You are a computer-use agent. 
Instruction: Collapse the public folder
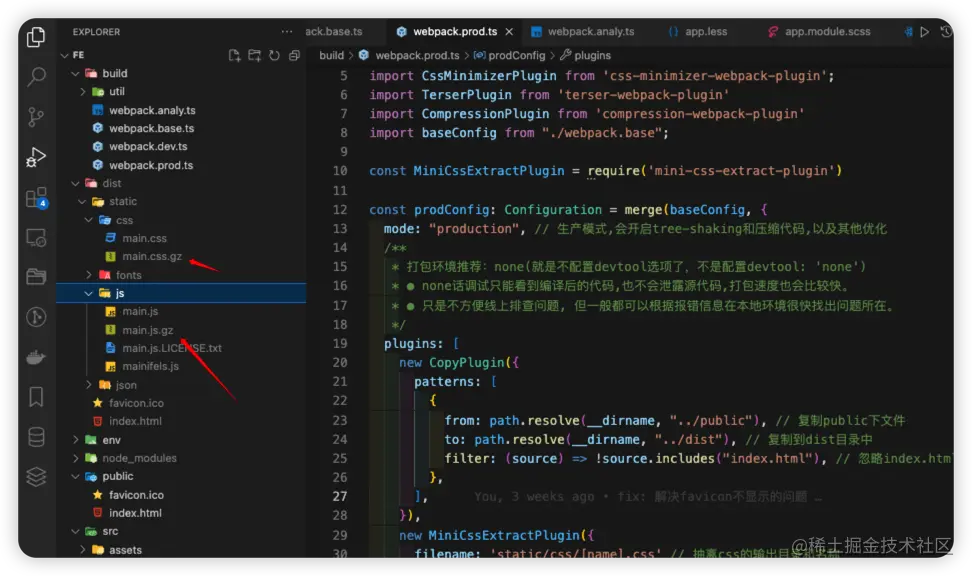coord(75,477)
